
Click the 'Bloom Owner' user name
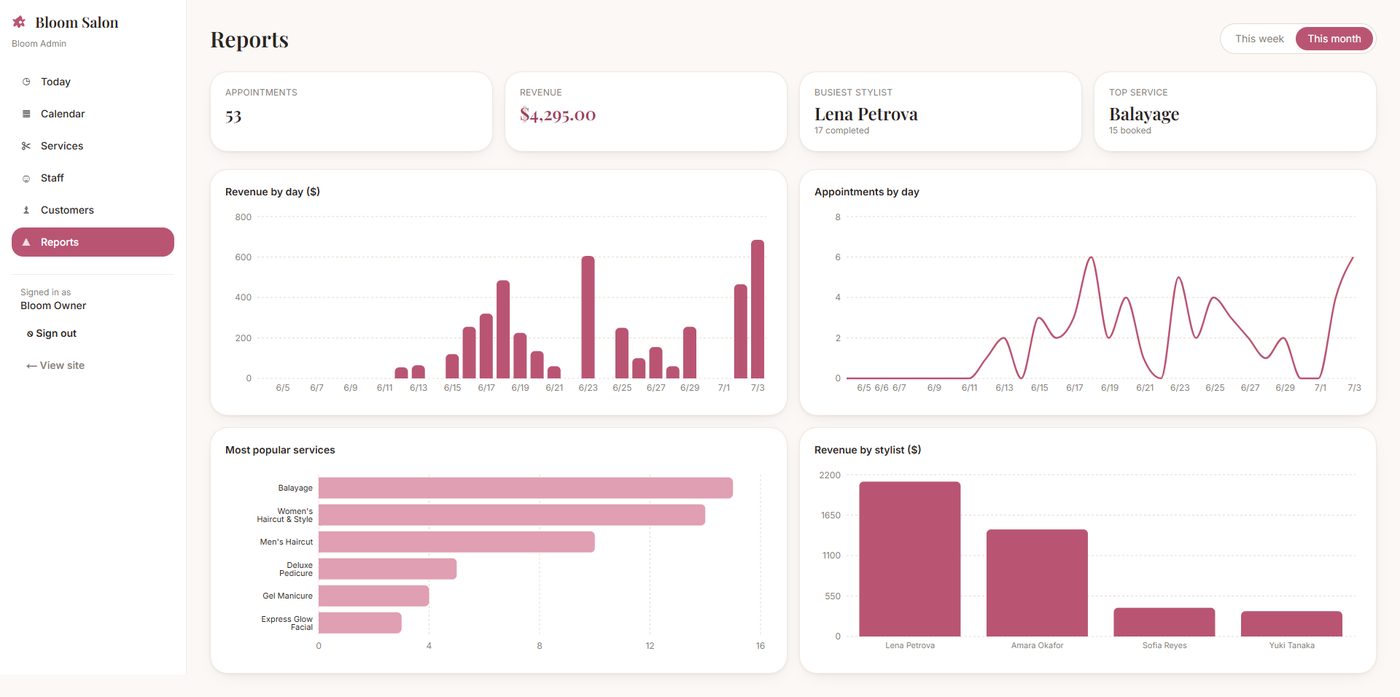(x=53, y=306)
